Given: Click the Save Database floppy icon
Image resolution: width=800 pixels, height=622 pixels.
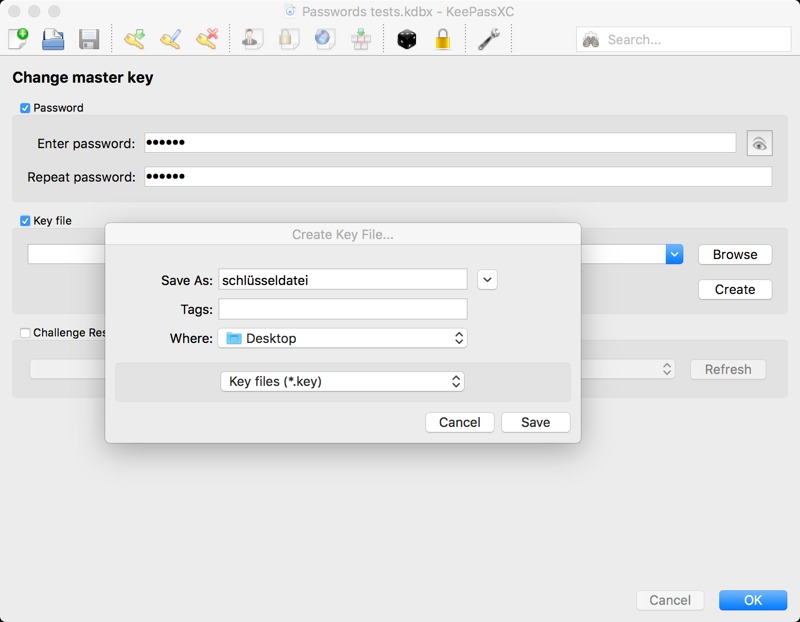Looking at the screenshot, I should point(88,39).
